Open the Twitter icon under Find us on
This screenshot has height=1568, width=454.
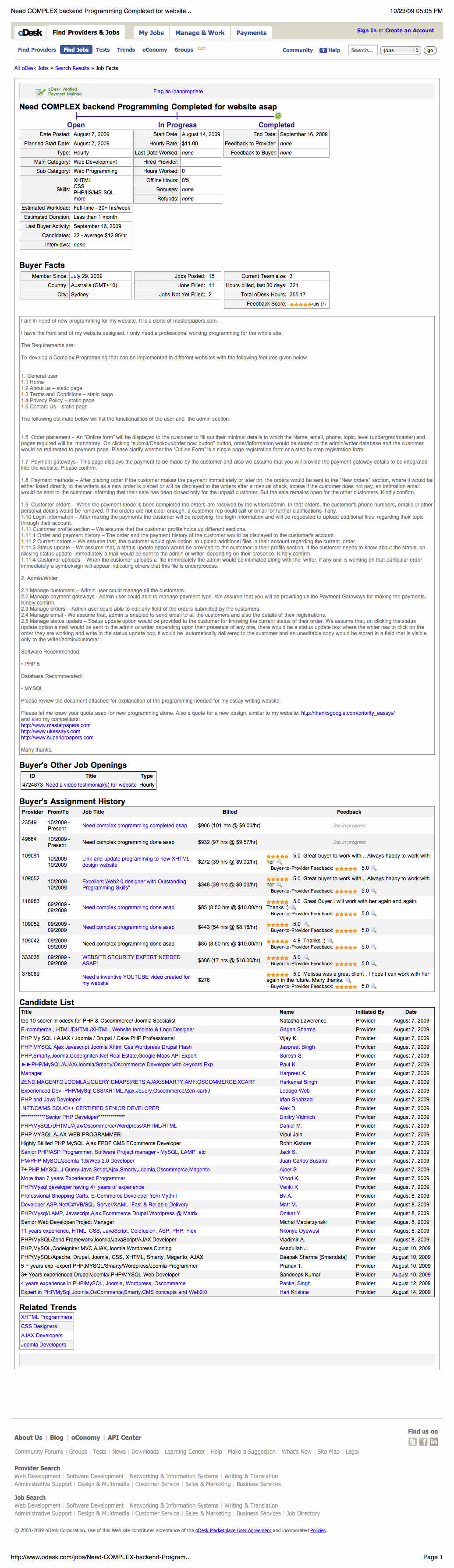[x=412, y=1441]
